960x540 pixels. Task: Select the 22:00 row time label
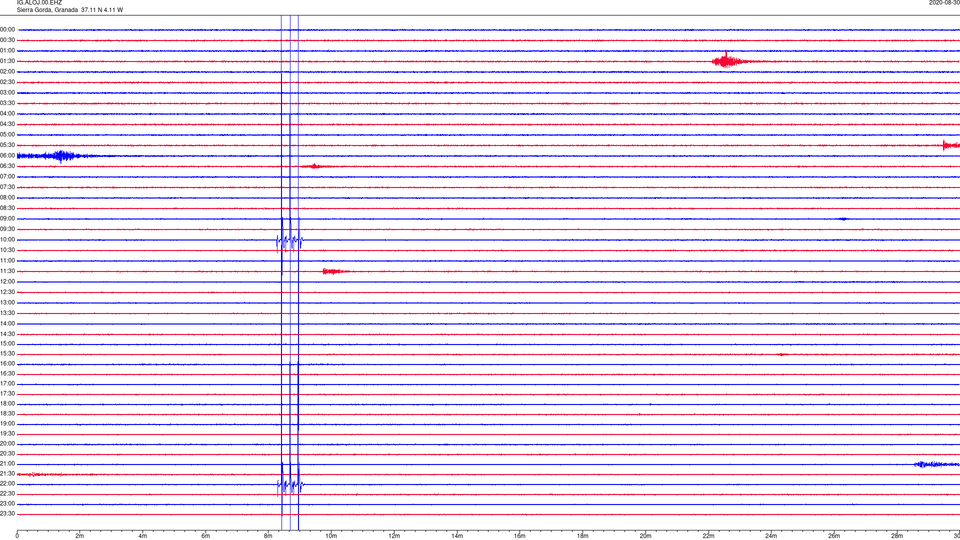pos(7,483)
